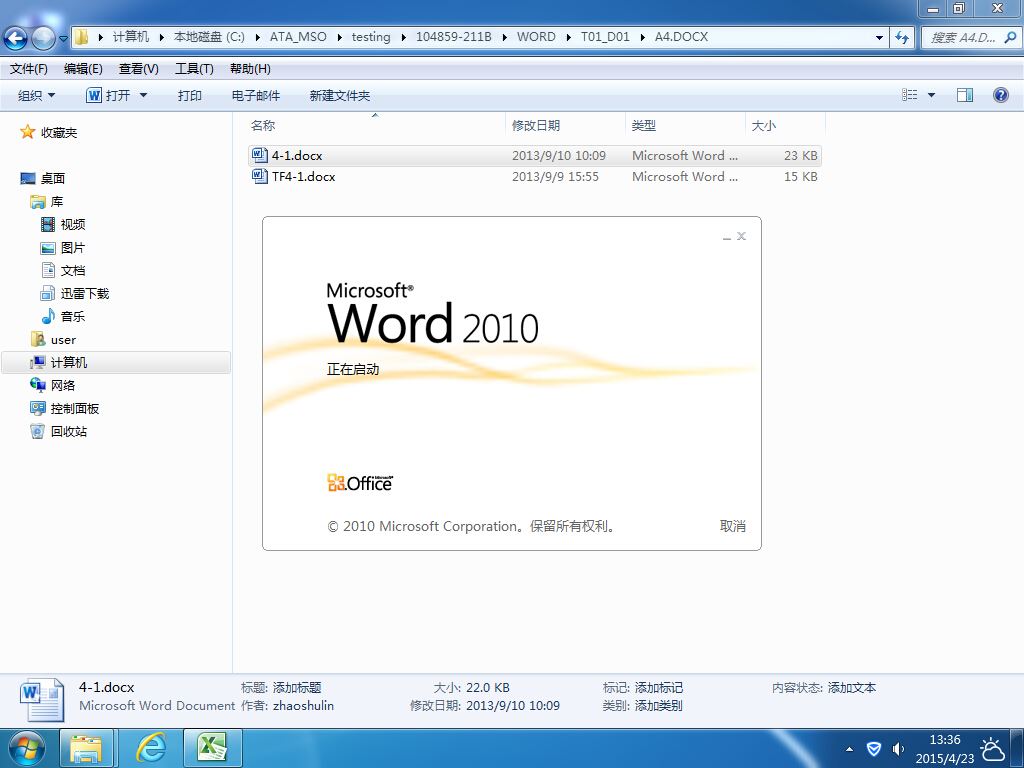
Task: Expand the view options dropdown arrow
Action: 931,95
